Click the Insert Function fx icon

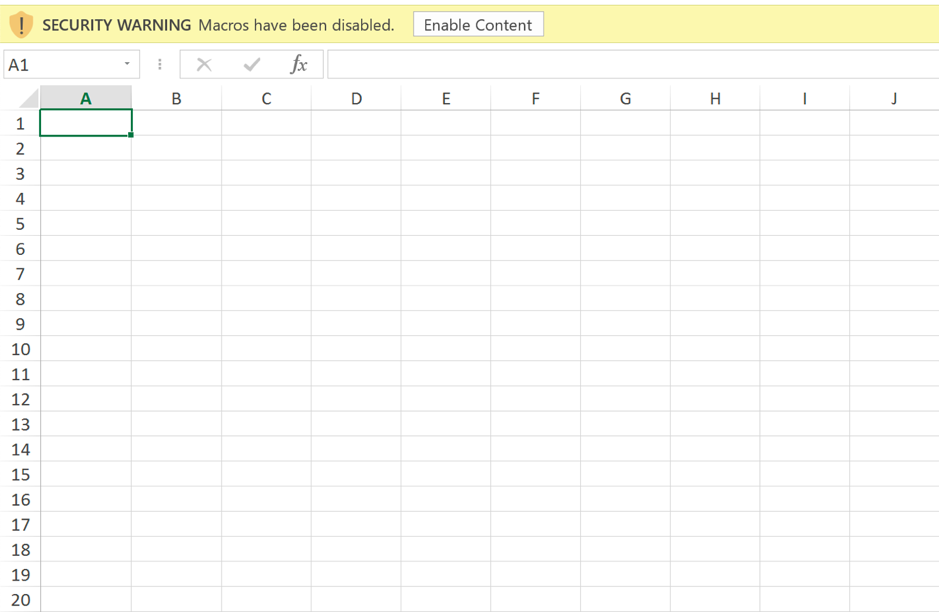click(298, 65)
